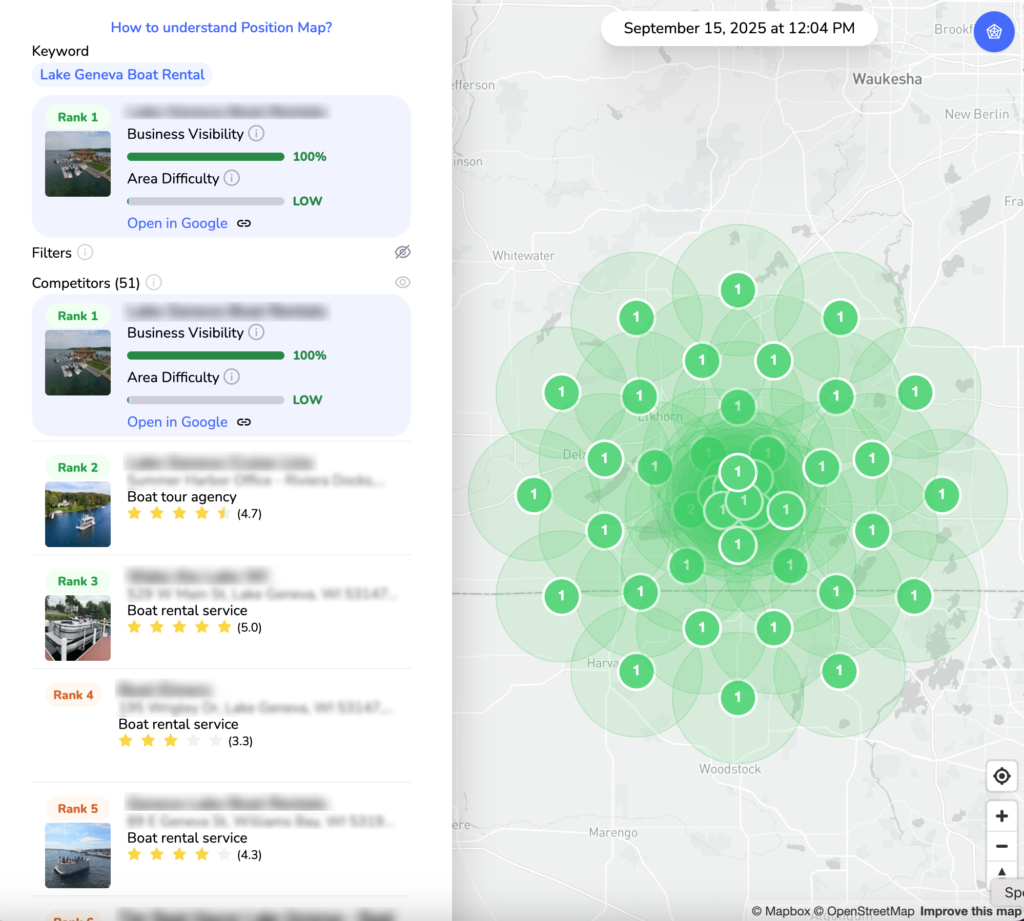The height and width of the screenshot is (921, 1024).
Task: Reset map bearing with compass arrow
Action: coord(1001,870)
